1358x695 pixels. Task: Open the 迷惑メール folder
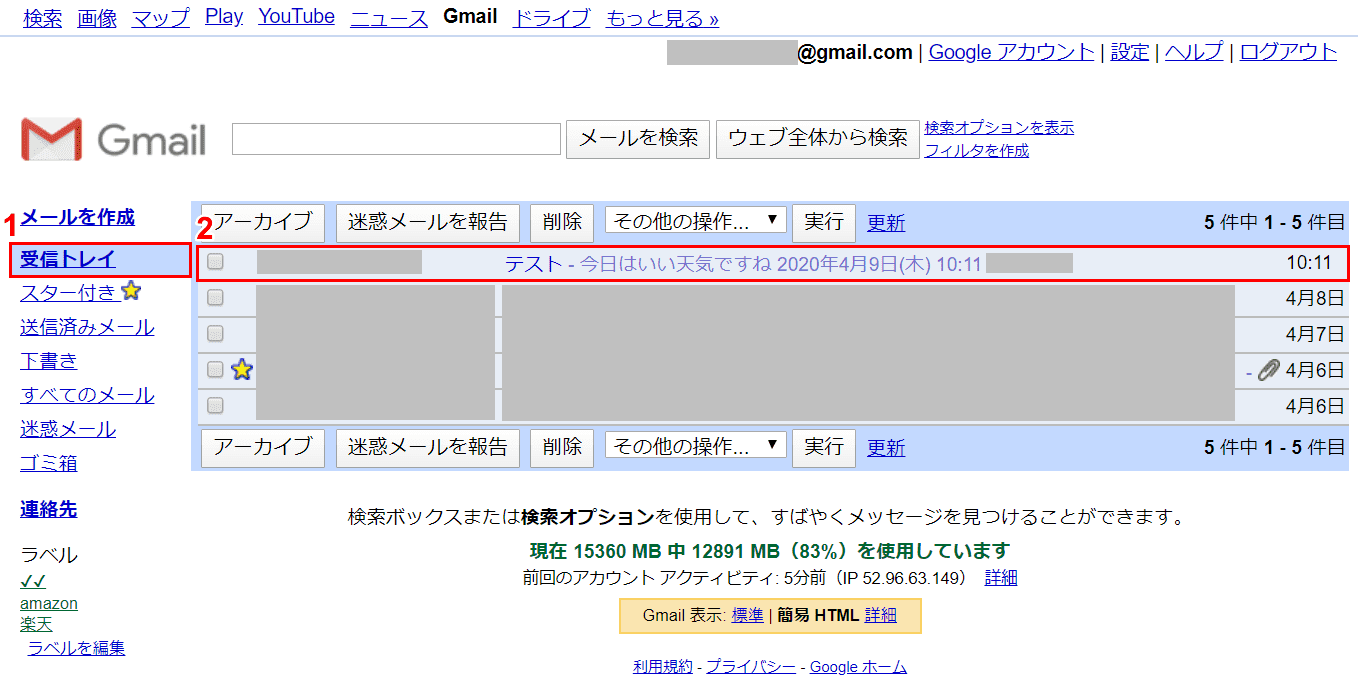68,429
